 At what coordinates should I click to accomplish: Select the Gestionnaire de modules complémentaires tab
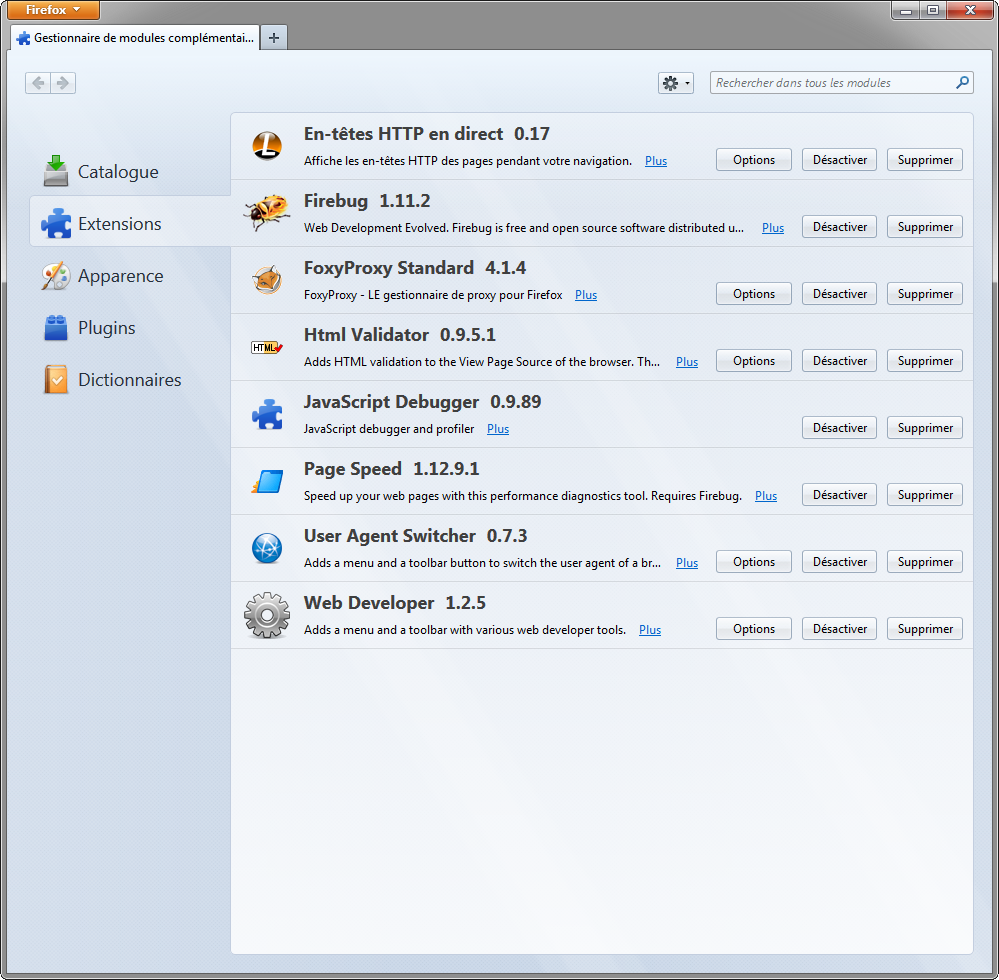[135, 38]
